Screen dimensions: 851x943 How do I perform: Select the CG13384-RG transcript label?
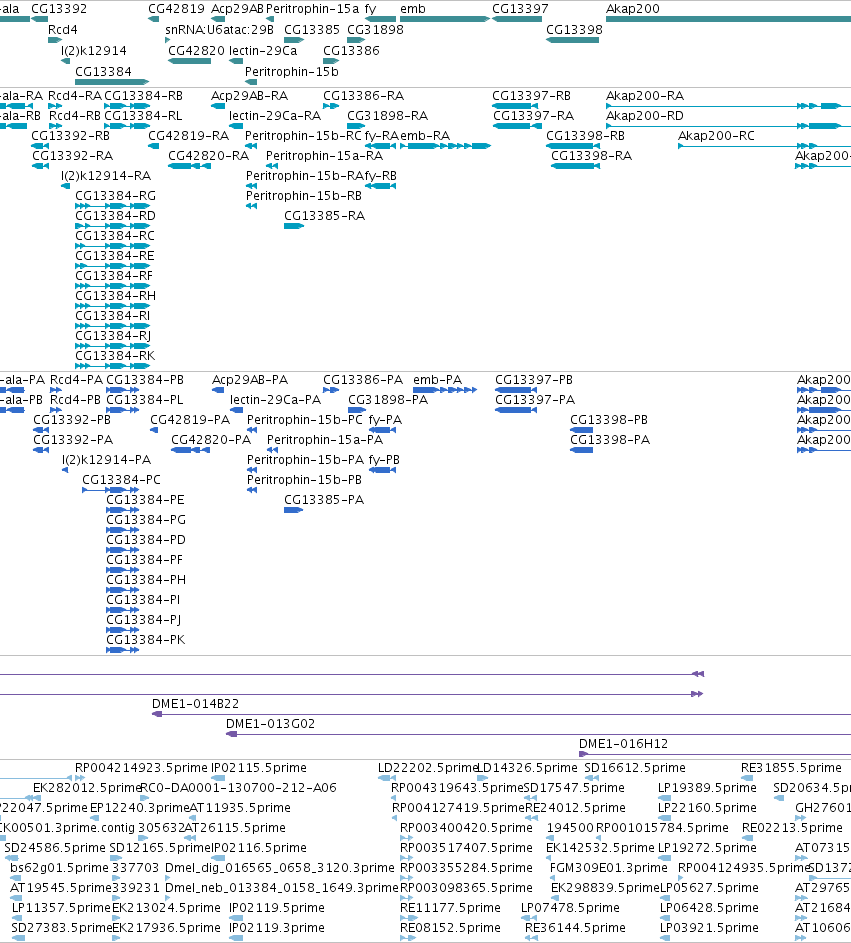(115, 195)
